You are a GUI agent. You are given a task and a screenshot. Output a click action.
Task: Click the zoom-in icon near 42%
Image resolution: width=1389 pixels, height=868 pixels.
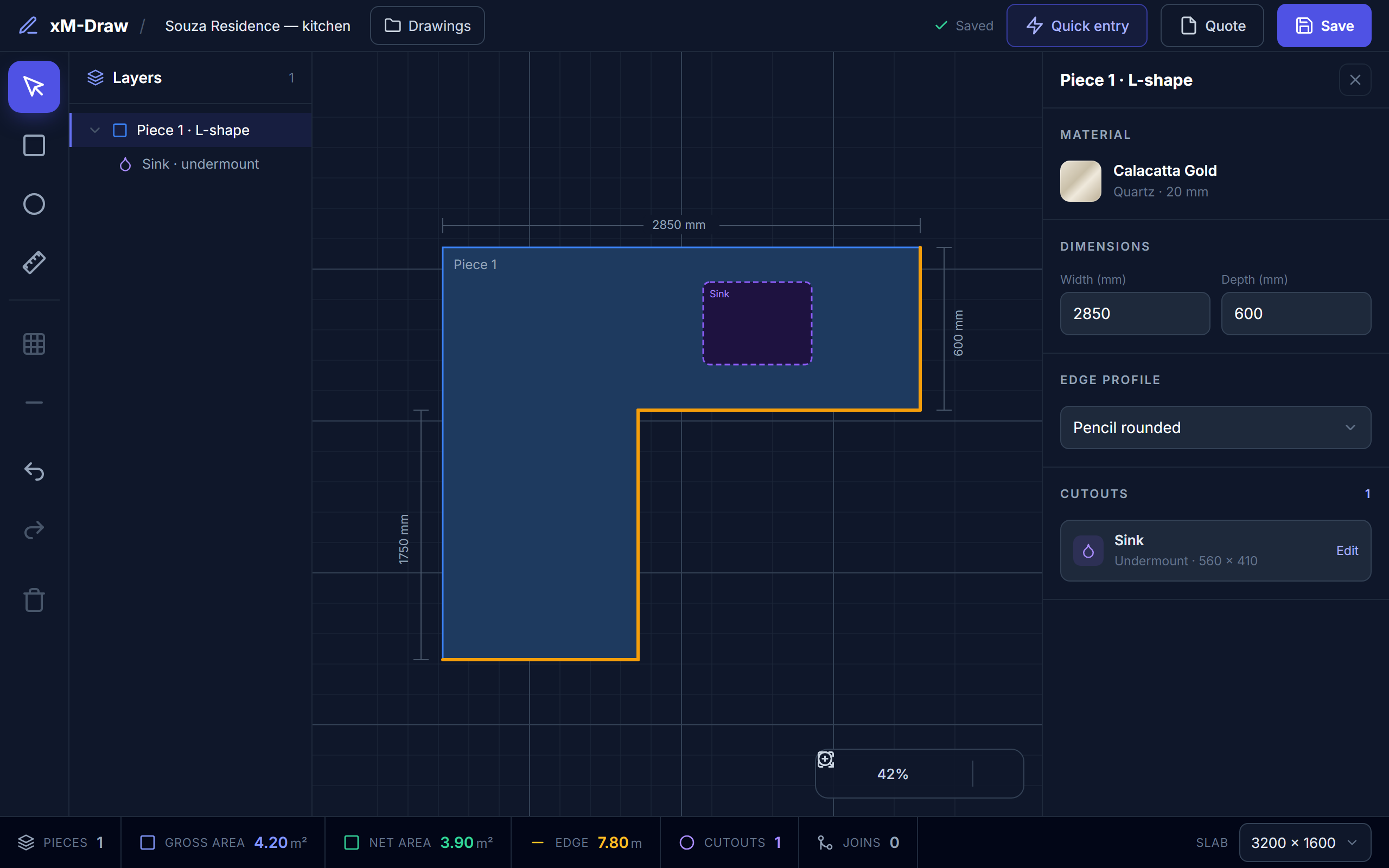tap(825, 759)
